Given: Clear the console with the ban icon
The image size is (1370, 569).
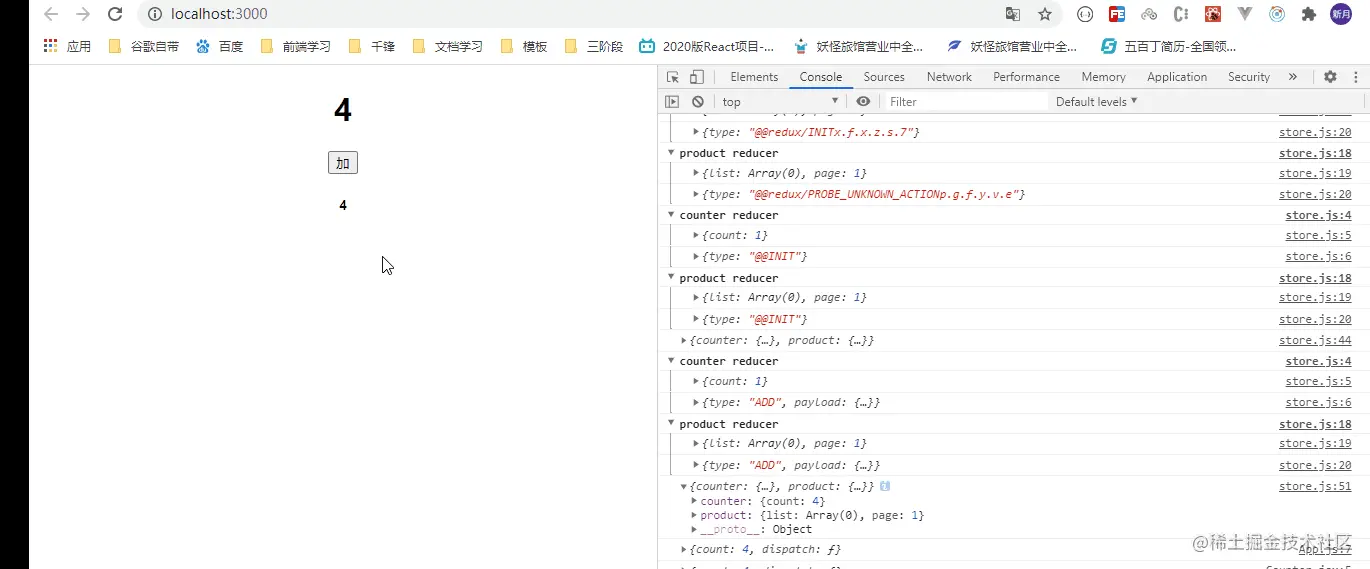Looking at the screenshot, I should pos(698,101).
